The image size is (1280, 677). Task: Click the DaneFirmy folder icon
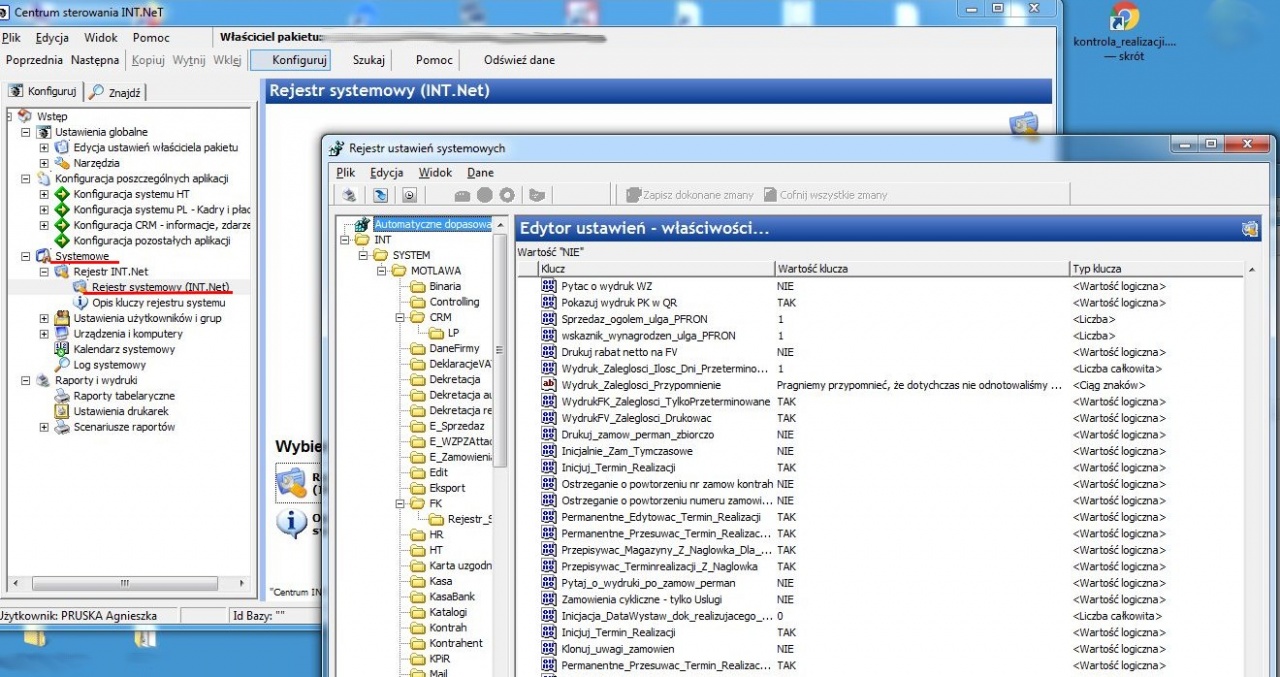coord(418,349)
